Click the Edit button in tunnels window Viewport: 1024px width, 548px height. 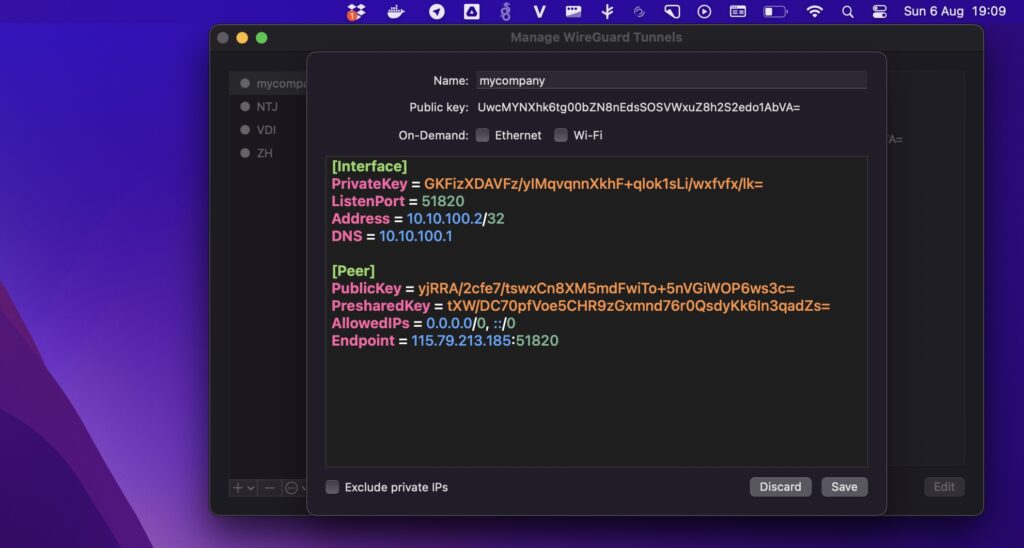point(944,487)
